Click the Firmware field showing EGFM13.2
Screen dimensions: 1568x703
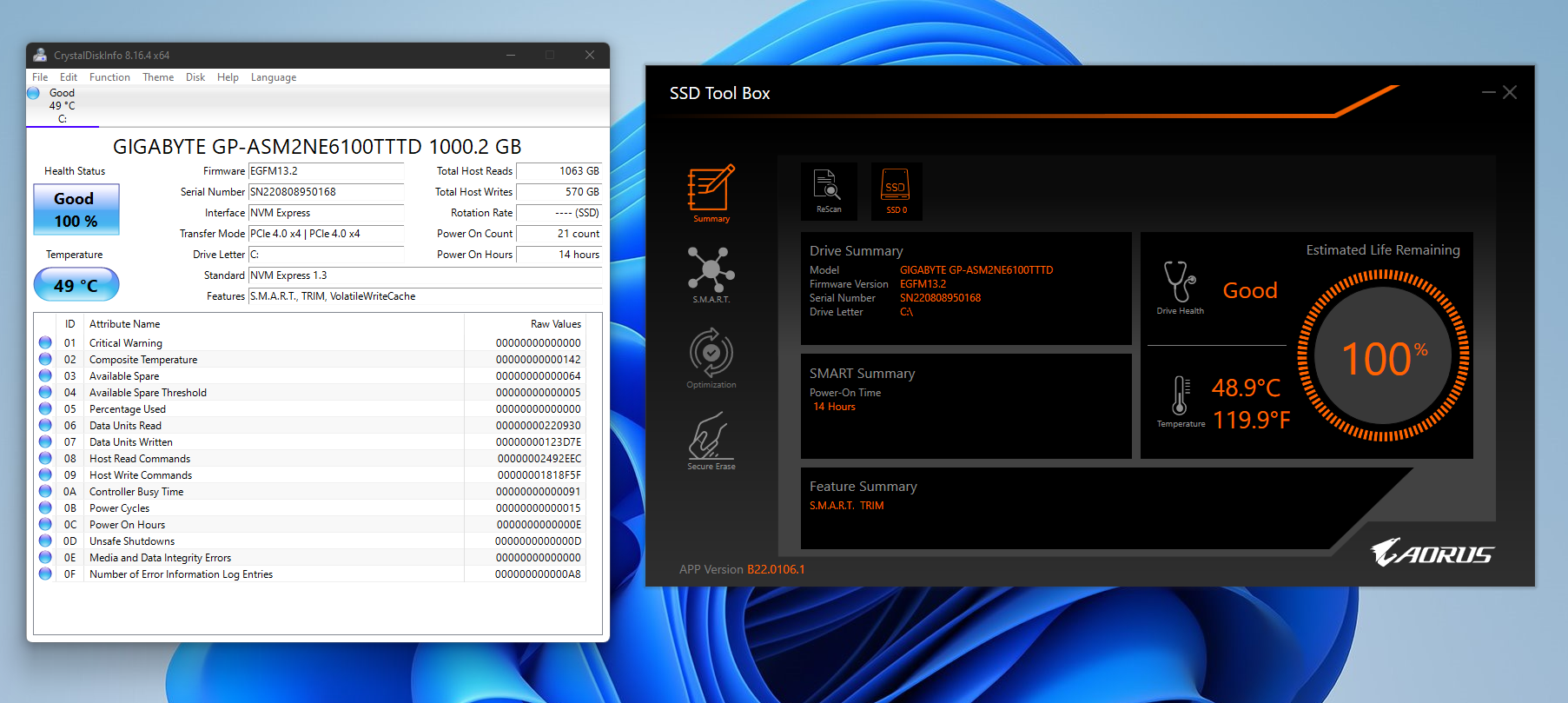[x=327, y=171]
